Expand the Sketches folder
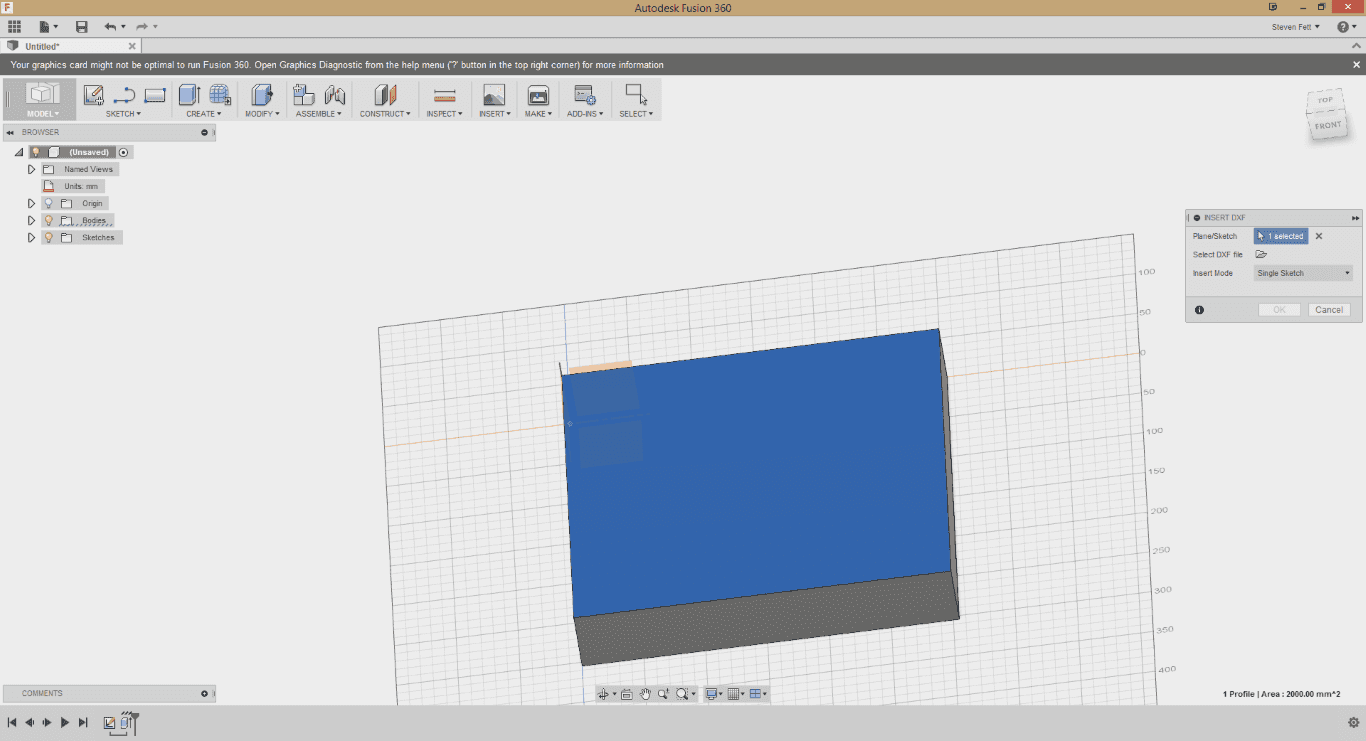 pyautogui.click(x=32, y=237)
